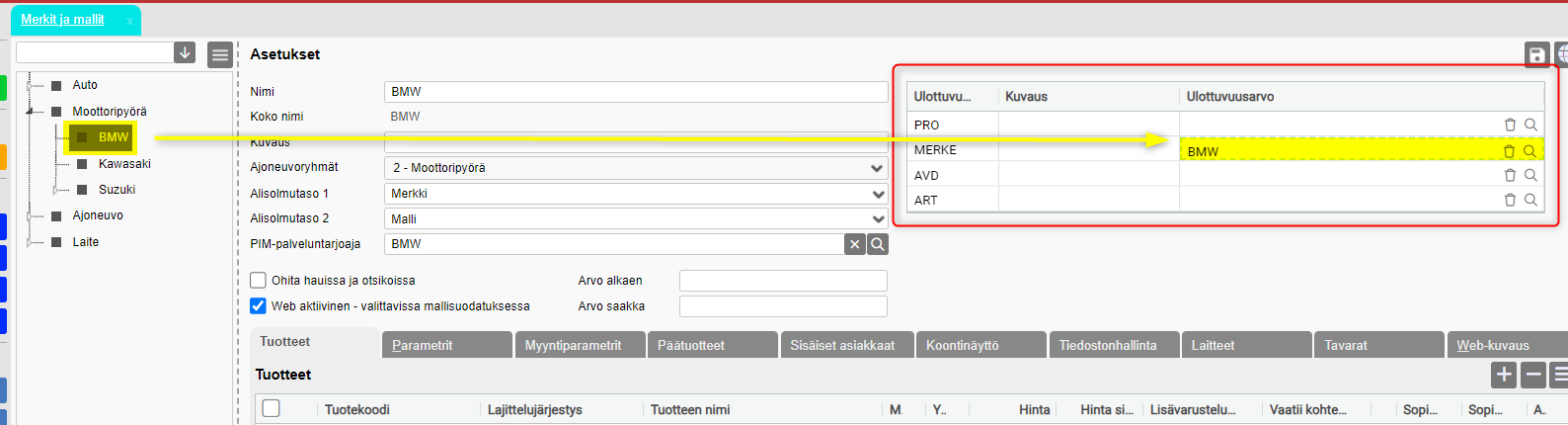Delete the ART dimension row value

coord(1510,200)
